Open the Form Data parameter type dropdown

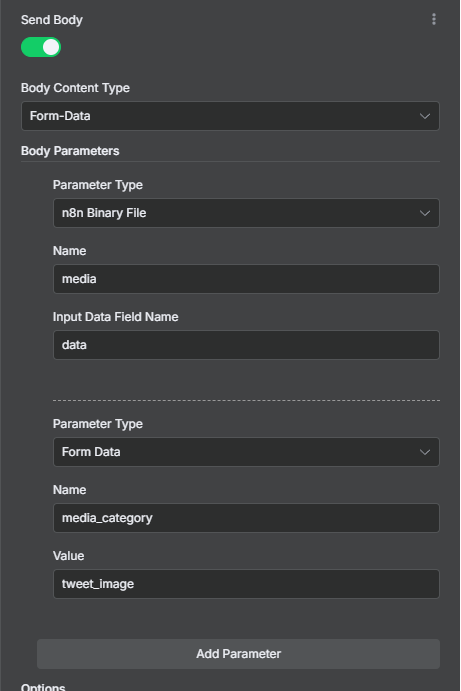pos(246,452)
